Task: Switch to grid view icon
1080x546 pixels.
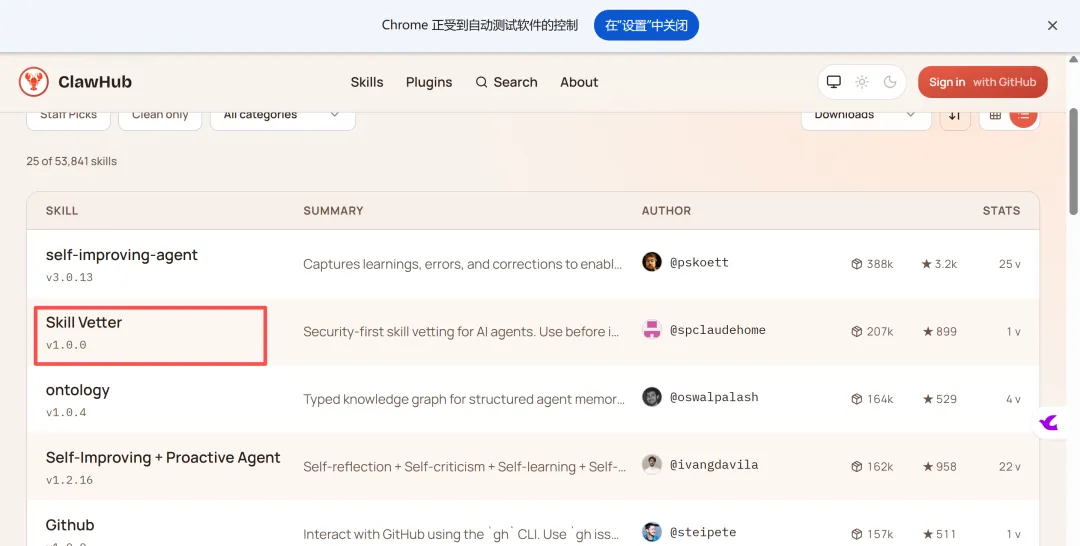Action: point(995,115)
